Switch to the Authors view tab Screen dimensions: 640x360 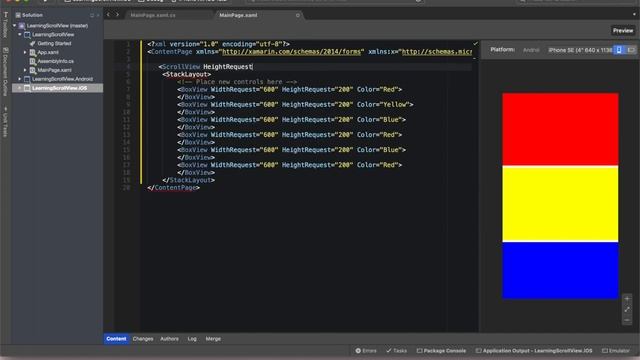(x=169, y=339)
